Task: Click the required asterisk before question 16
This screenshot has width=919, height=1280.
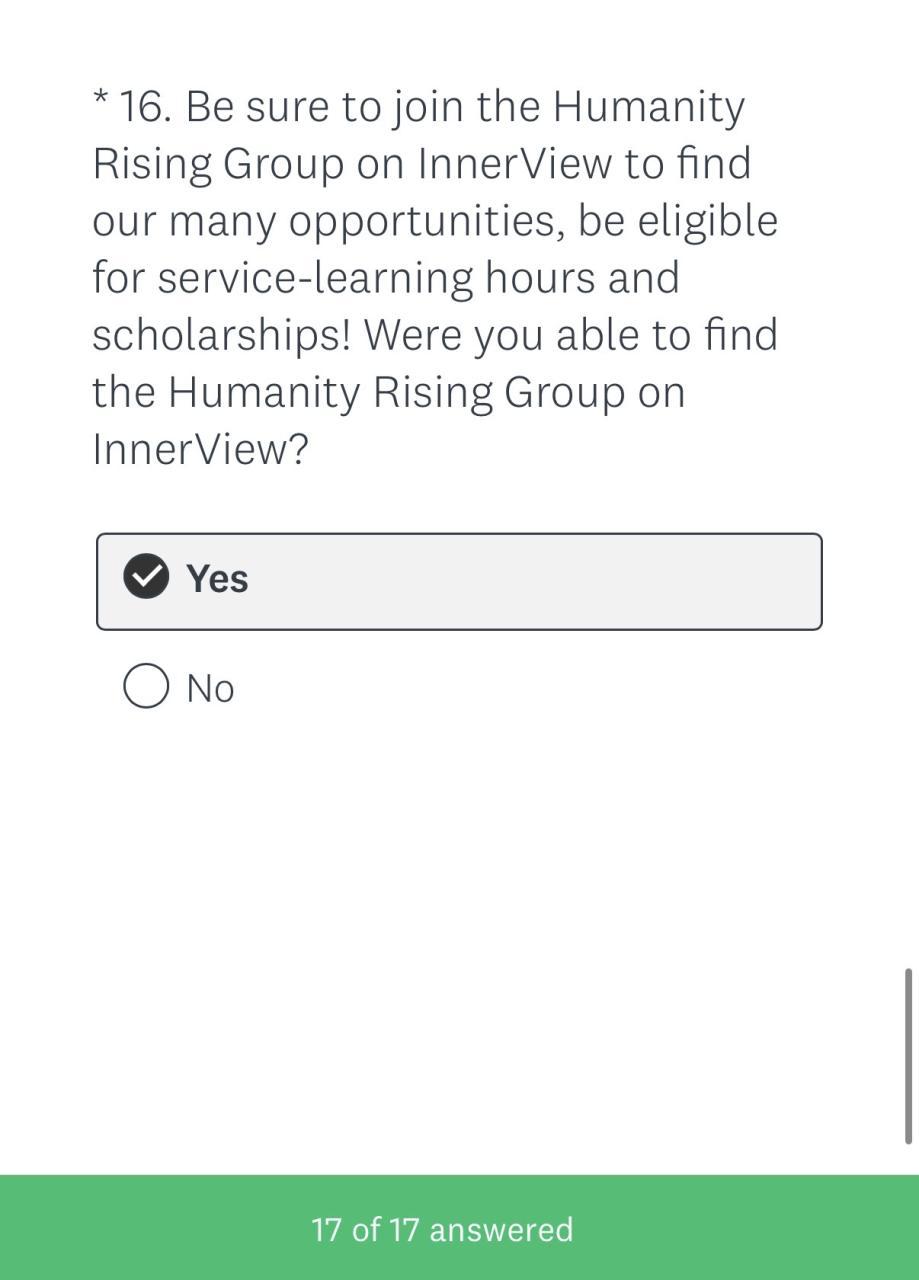Action: tap(101, 99)
